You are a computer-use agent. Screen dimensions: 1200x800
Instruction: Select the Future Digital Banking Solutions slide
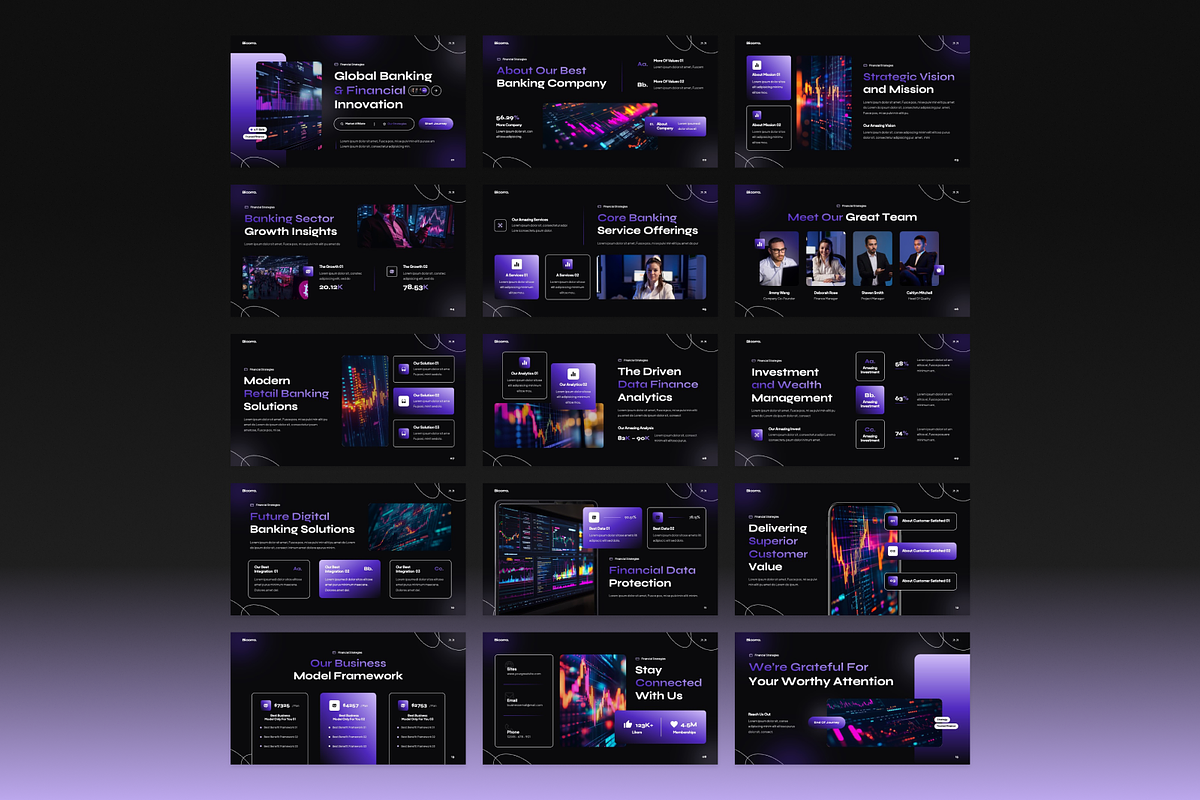tap(348, 549)
